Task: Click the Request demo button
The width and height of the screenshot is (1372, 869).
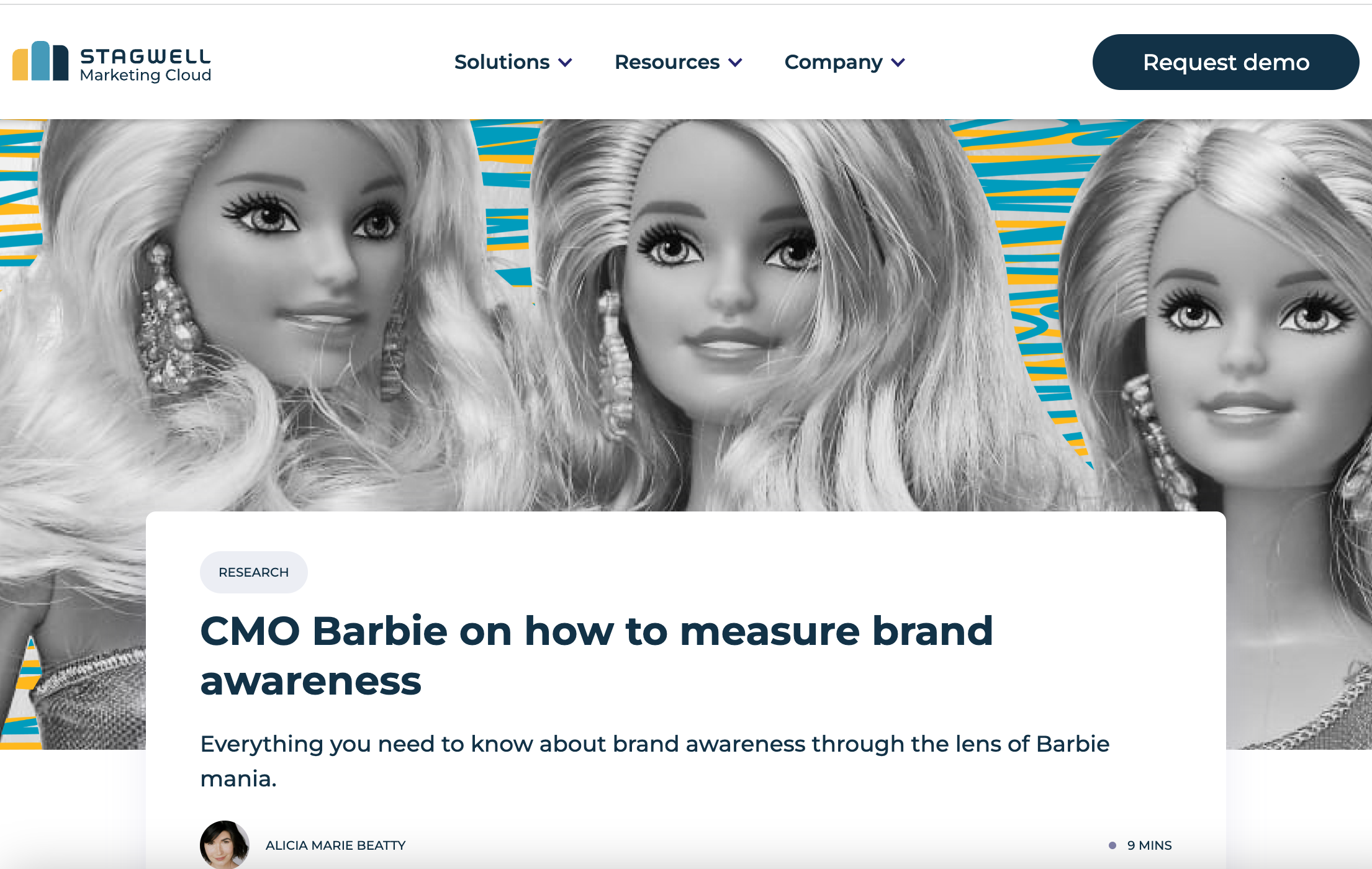Action: pyautogui.click(x=1225, y=62)
